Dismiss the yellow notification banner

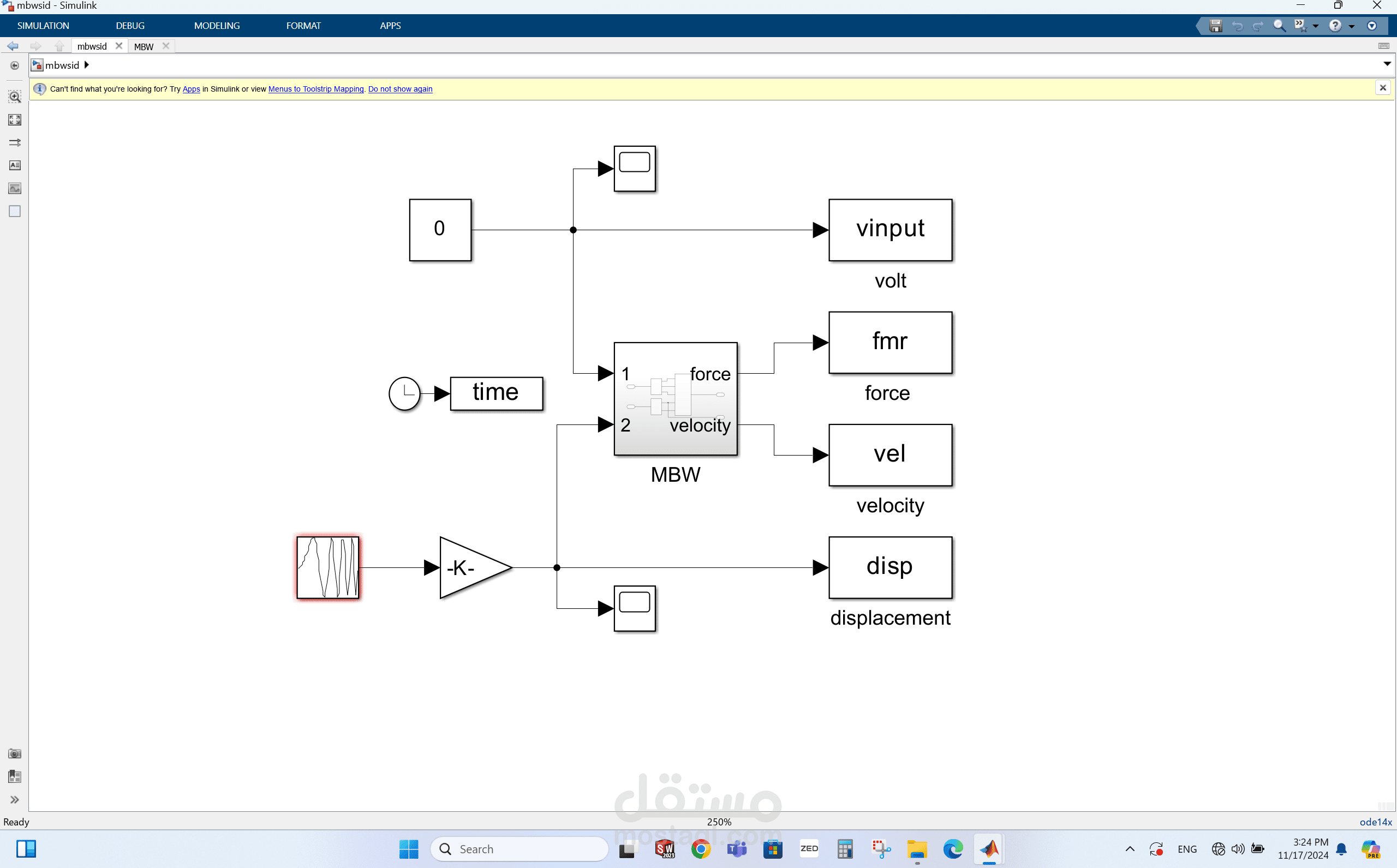point(1383,88)
